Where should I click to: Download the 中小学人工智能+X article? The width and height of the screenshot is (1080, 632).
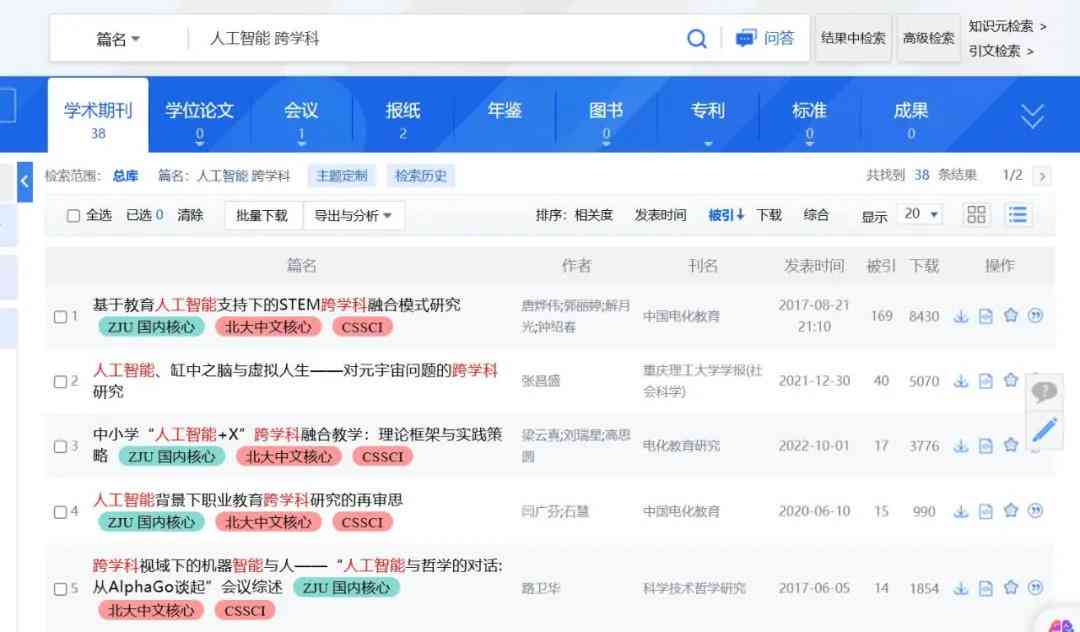tap(961, 446)
